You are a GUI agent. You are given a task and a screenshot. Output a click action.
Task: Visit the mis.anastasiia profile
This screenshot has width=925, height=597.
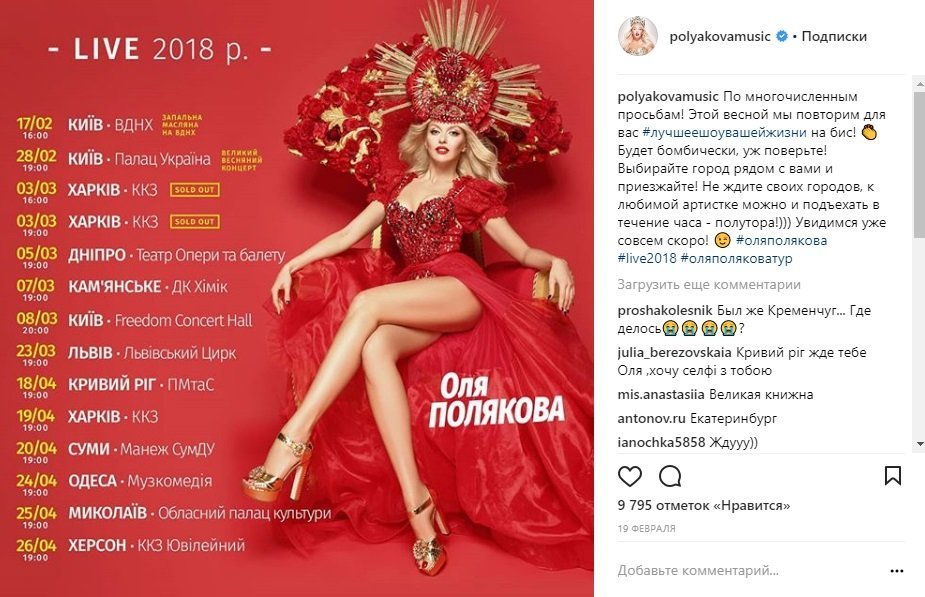(661, 394)
